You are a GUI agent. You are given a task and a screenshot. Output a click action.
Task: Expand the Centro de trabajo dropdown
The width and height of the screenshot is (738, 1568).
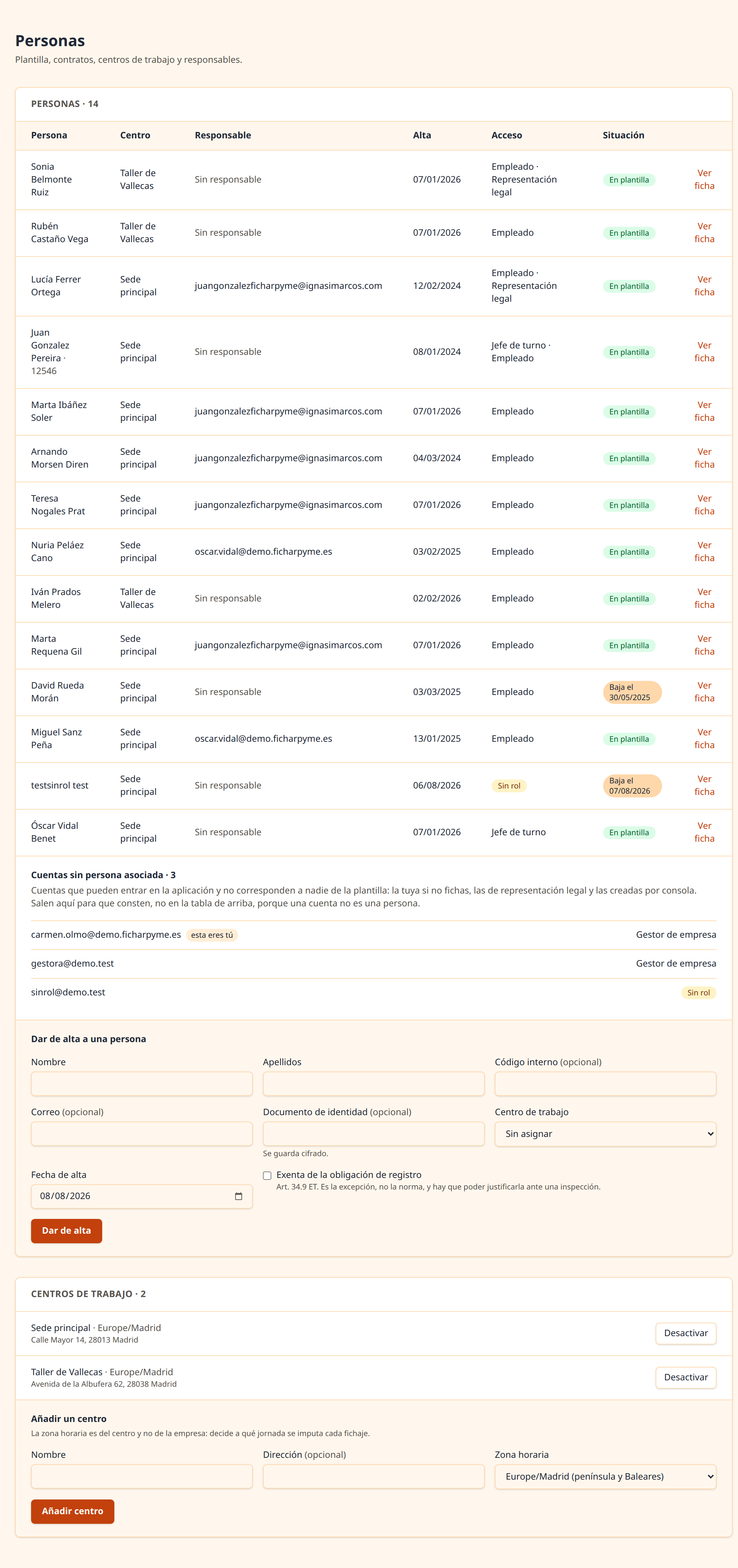605,1133
